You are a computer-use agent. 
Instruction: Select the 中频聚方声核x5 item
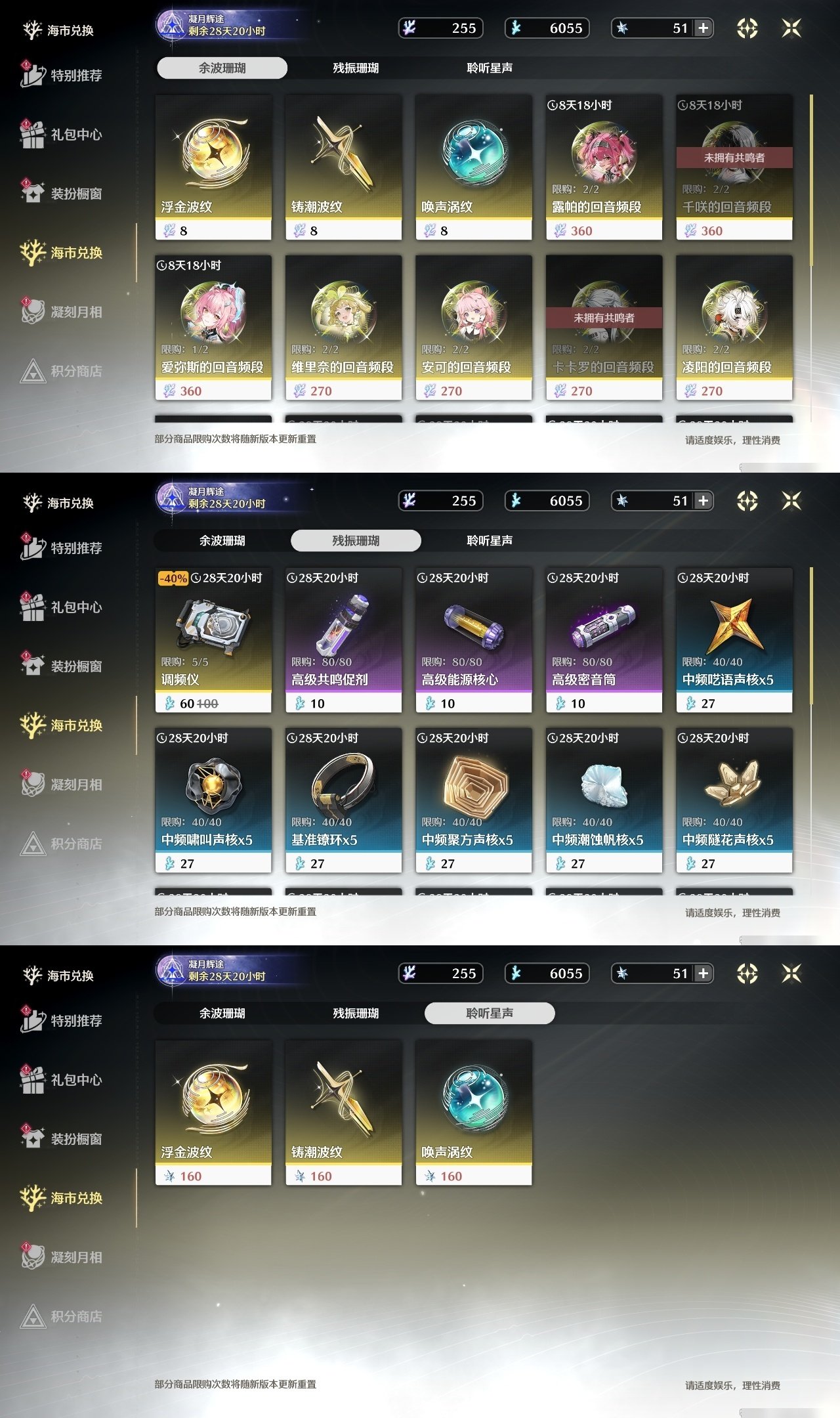tap(474, 800)
